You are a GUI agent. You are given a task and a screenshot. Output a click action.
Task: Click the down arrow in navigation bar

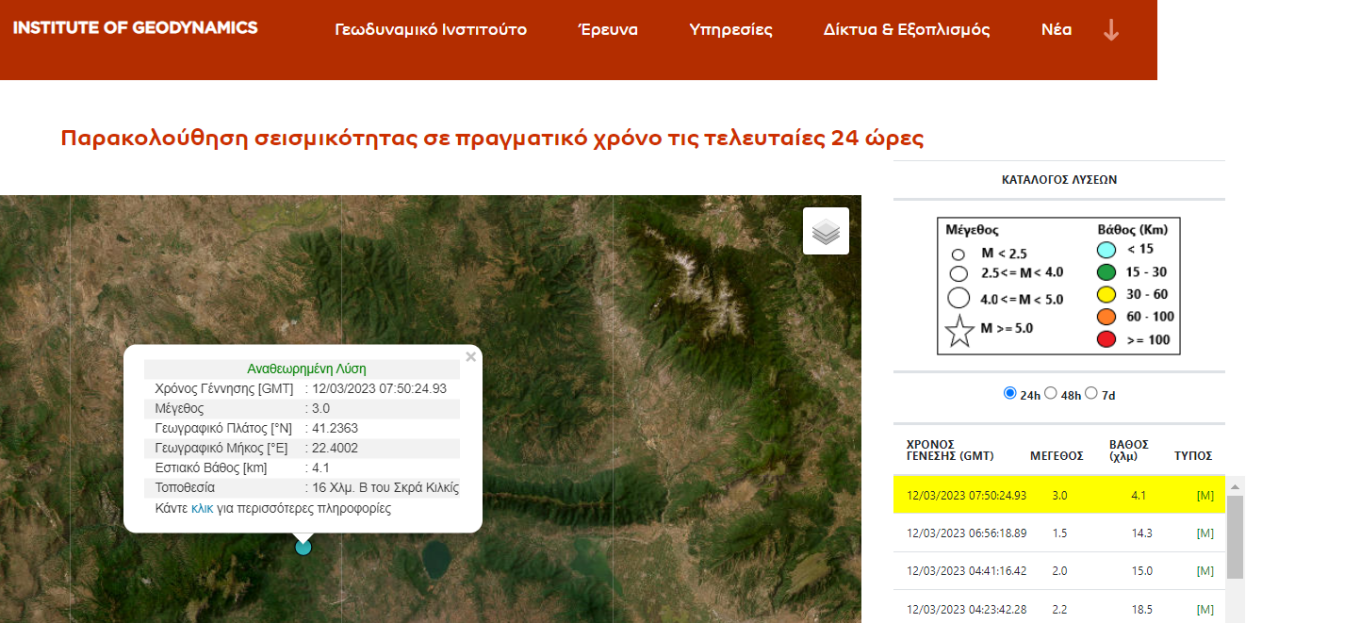[x=1111, y=30]
